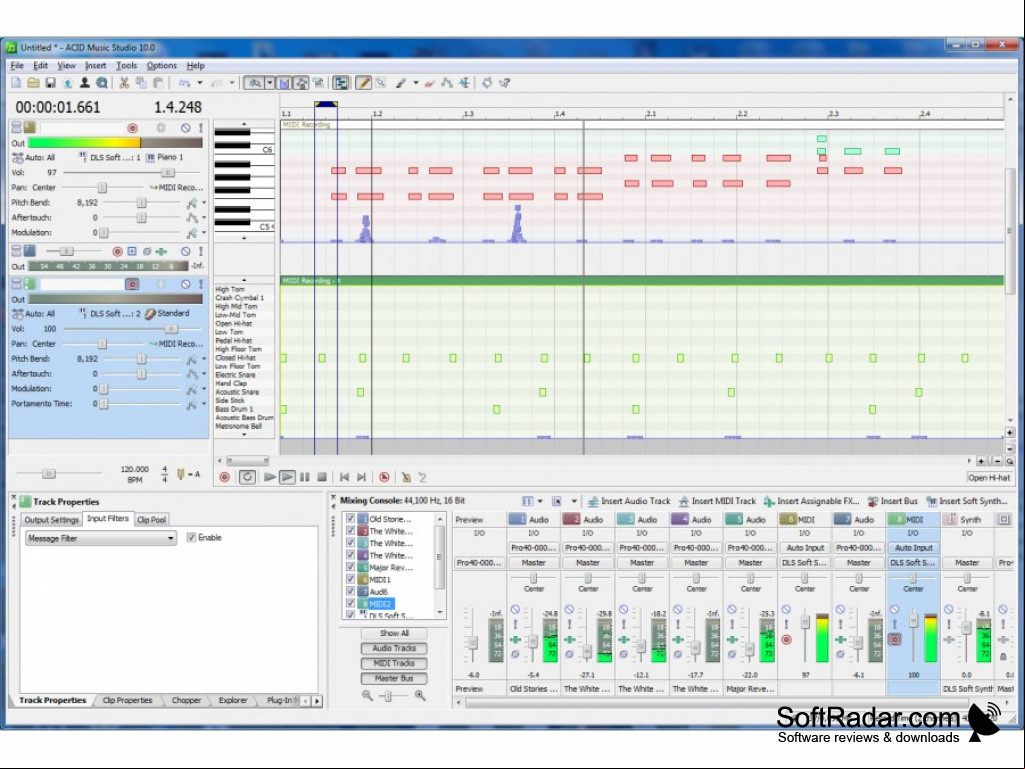The height and width of the screenshot is (769, 1025).
Task: Click Insert Audio Track in Mixing Console
Action: pyautogui.click(x=629, y=501)
